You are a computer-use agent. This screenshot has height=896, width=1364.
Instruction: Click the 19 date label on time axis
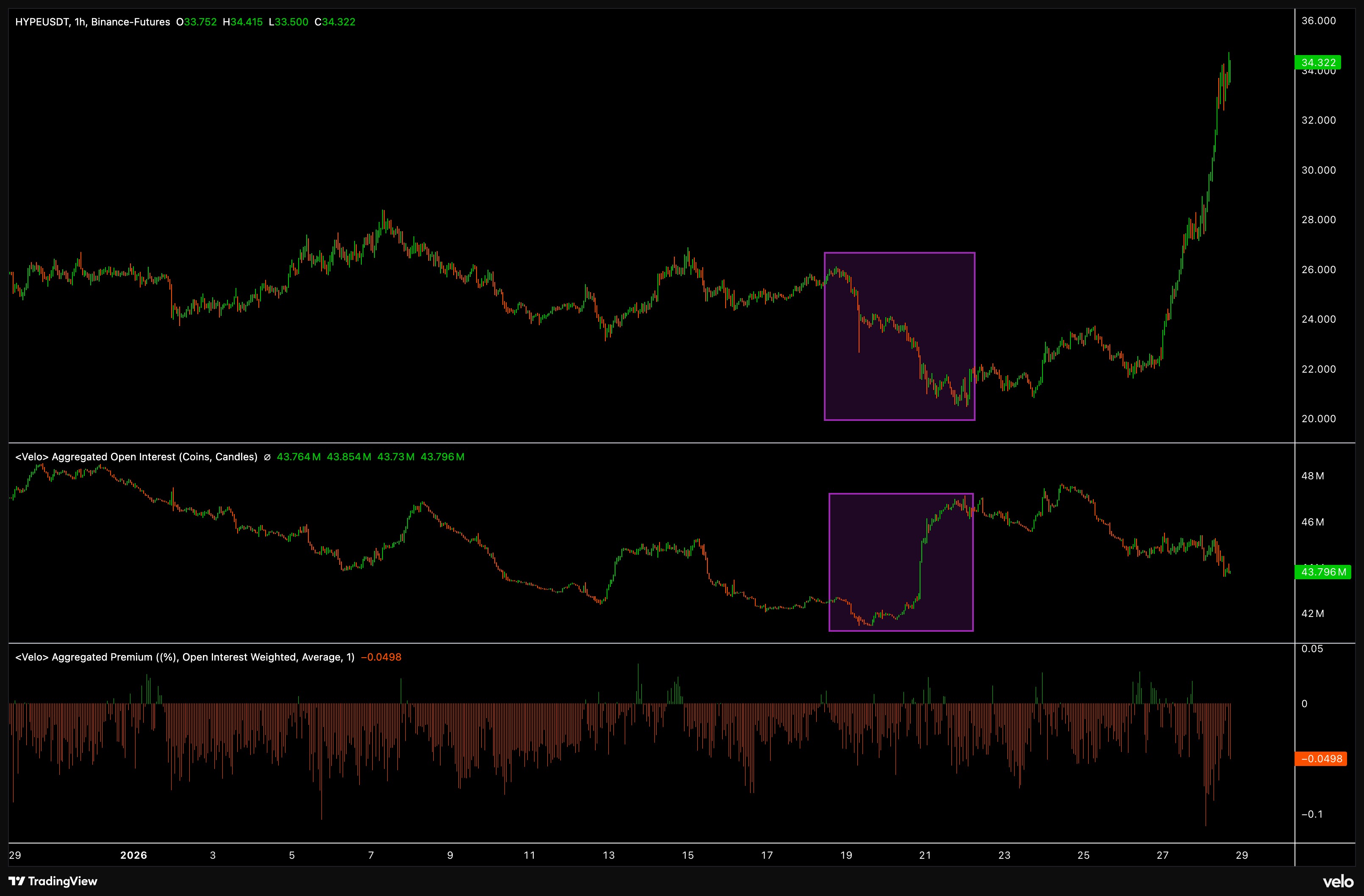pyautogui.click(x=846, y=855)
